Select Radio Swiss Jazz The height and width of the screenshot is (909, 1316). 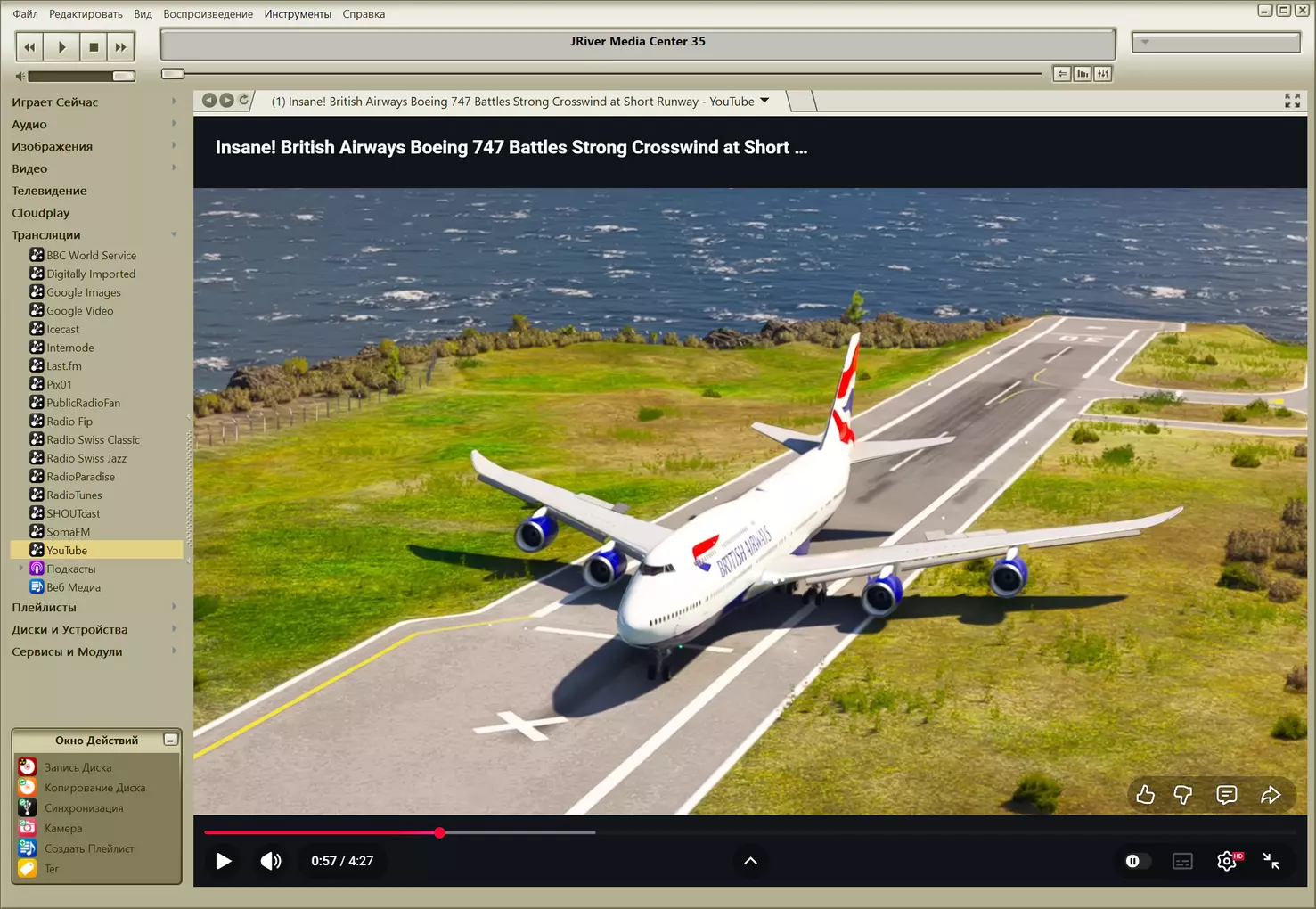(x=86, y=459)
